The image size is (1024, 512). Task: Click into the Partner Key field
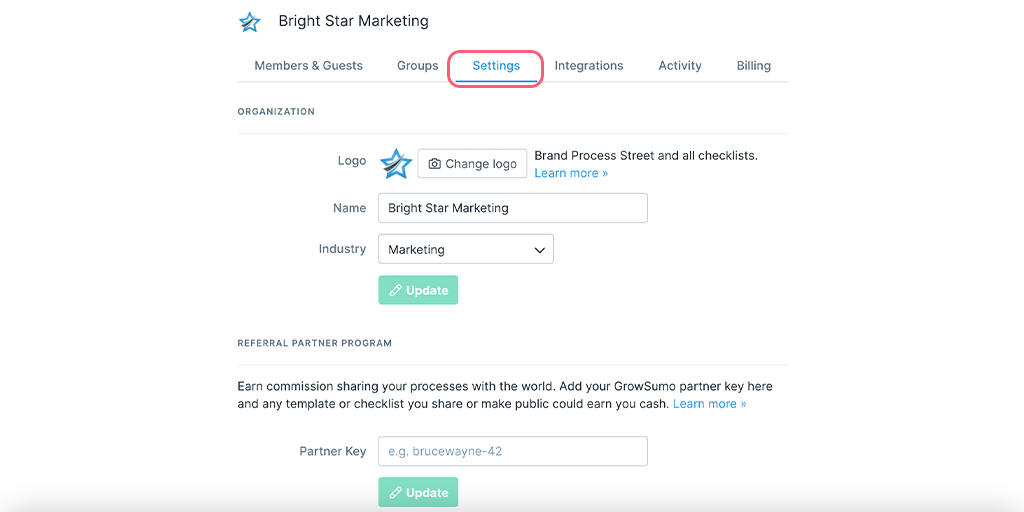513,451
